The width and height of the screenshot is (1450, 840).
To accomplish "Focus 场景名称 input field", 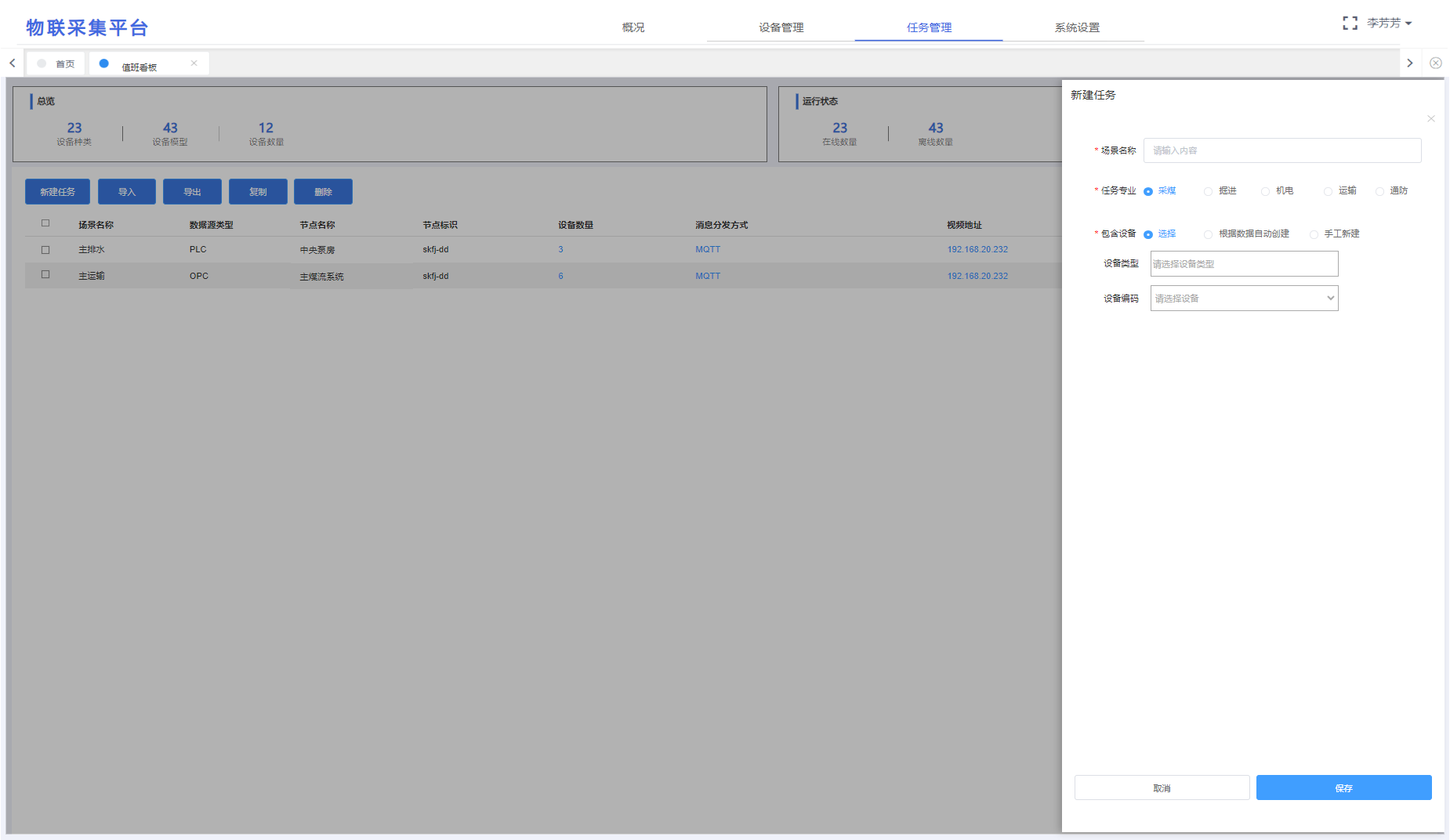I will coord(1282,150).
